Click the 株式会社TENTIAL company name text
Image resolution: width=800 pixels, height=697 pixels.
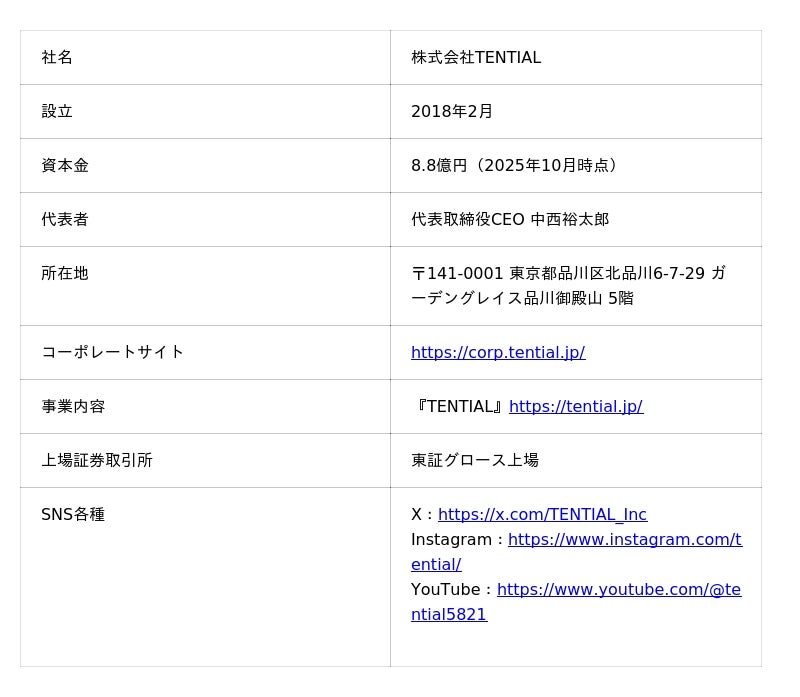[x=476, y=58]
